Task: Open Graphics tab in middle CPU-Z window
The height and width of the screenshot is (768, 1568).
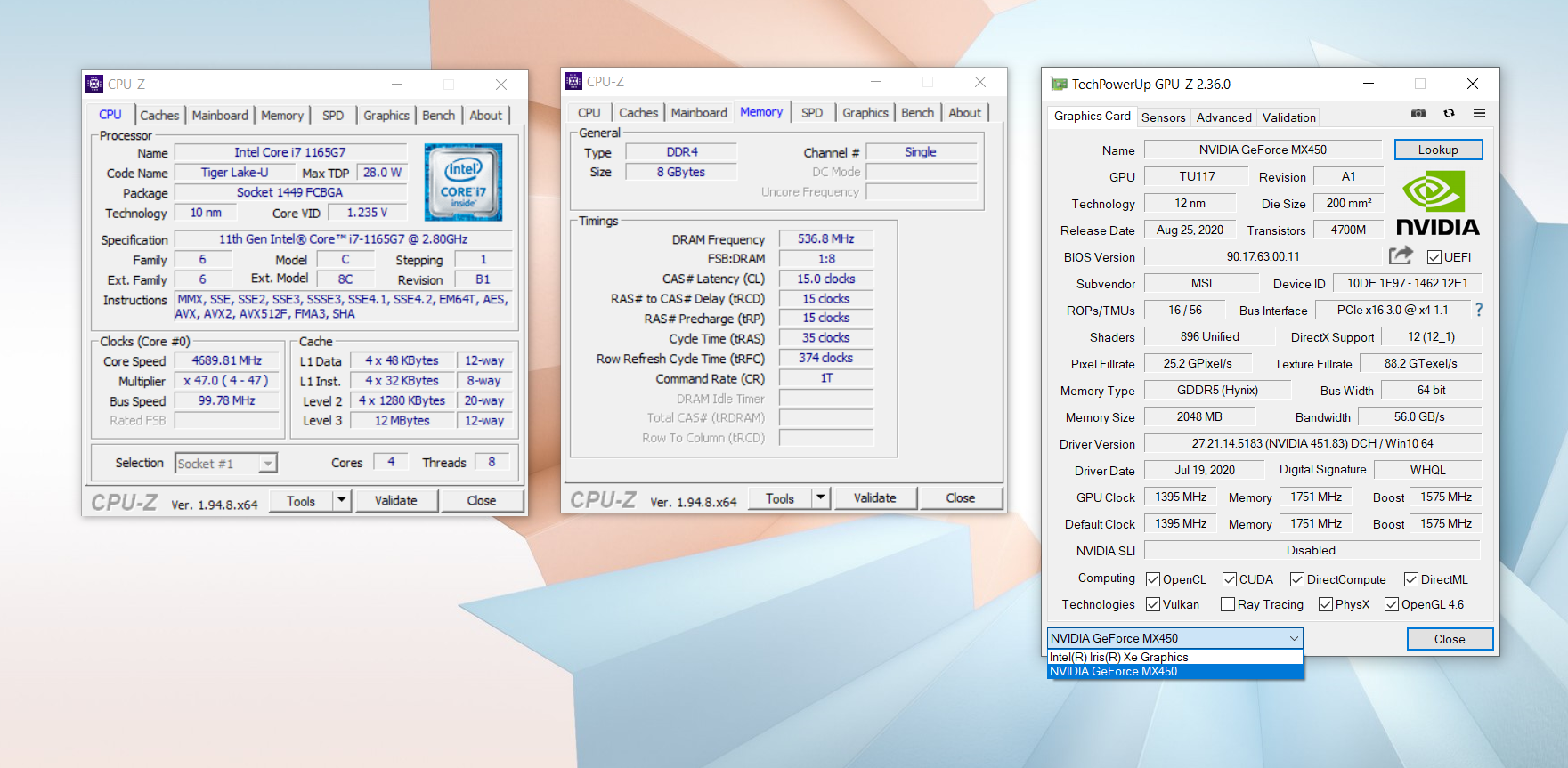Action: [x=865, y=113]
